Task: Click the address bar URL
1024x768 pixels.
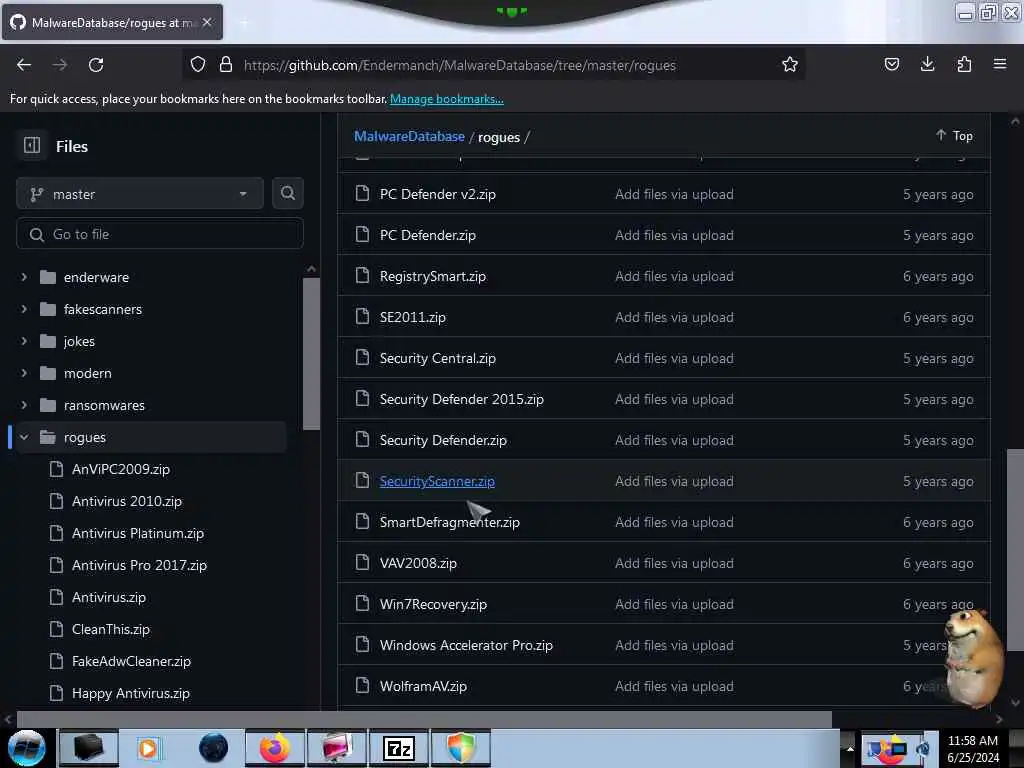Action: (x=459, y=65)
